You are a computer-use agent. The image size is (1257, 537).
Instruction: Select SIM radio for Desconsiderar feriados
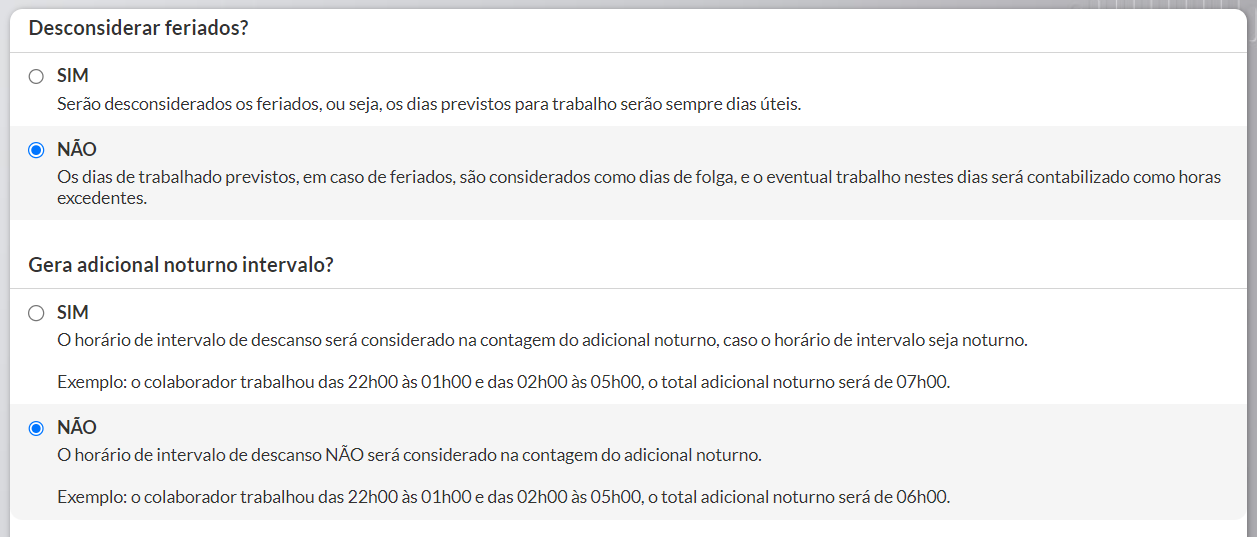point(36,77)
